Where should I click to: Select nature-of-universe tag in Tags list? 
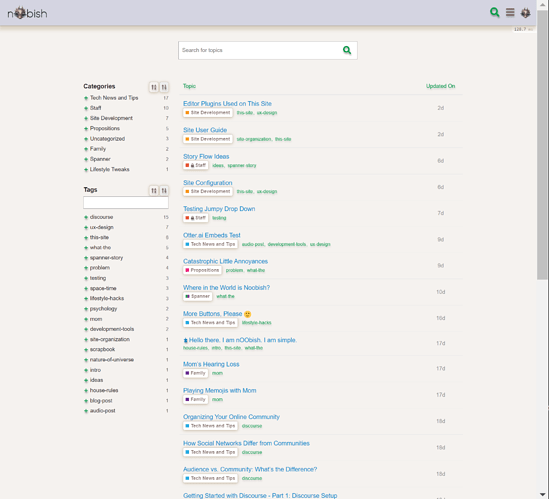coord(112,360)
